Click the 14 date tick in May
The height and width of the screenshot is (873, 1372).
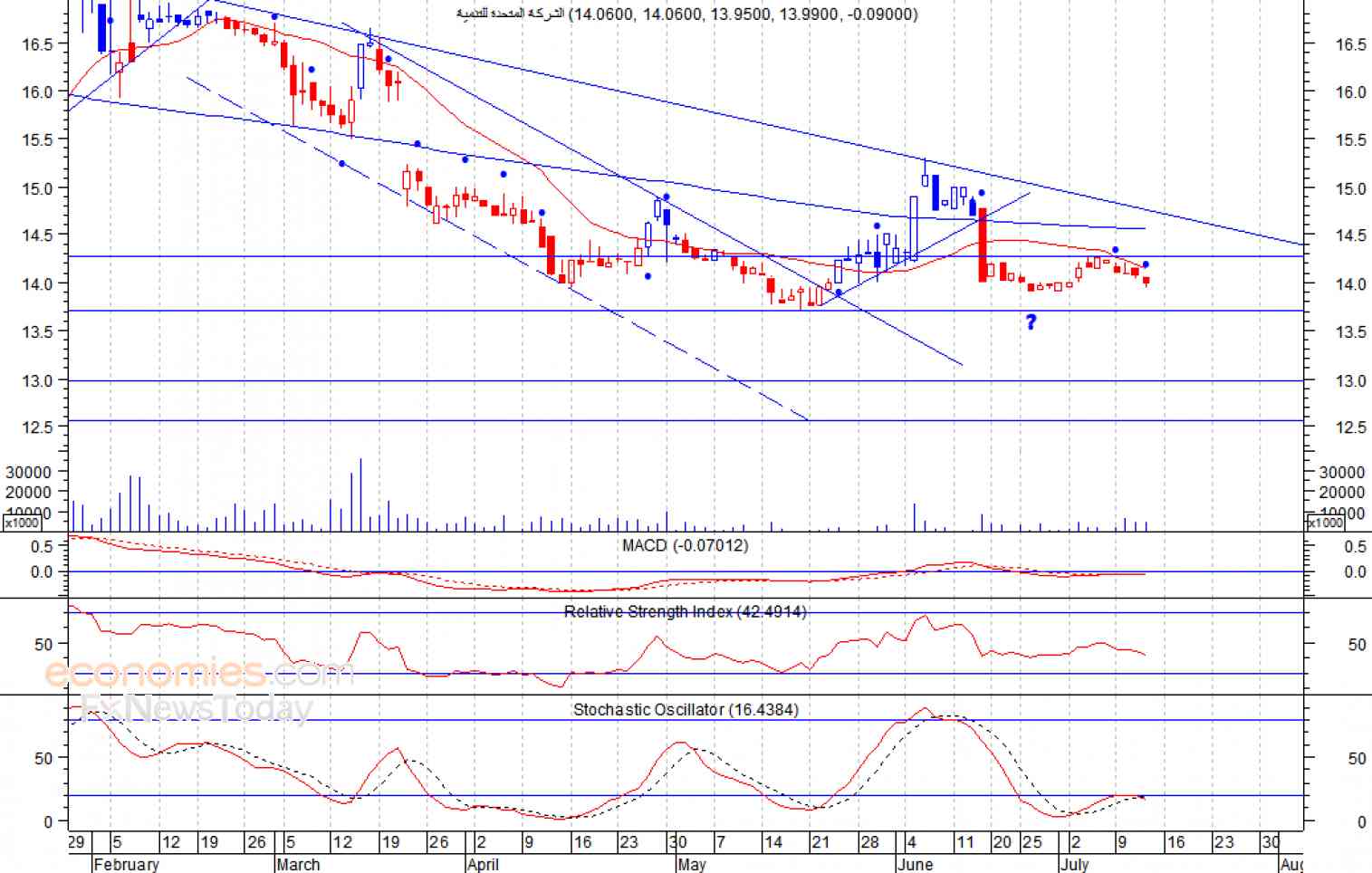click(773, 842)
